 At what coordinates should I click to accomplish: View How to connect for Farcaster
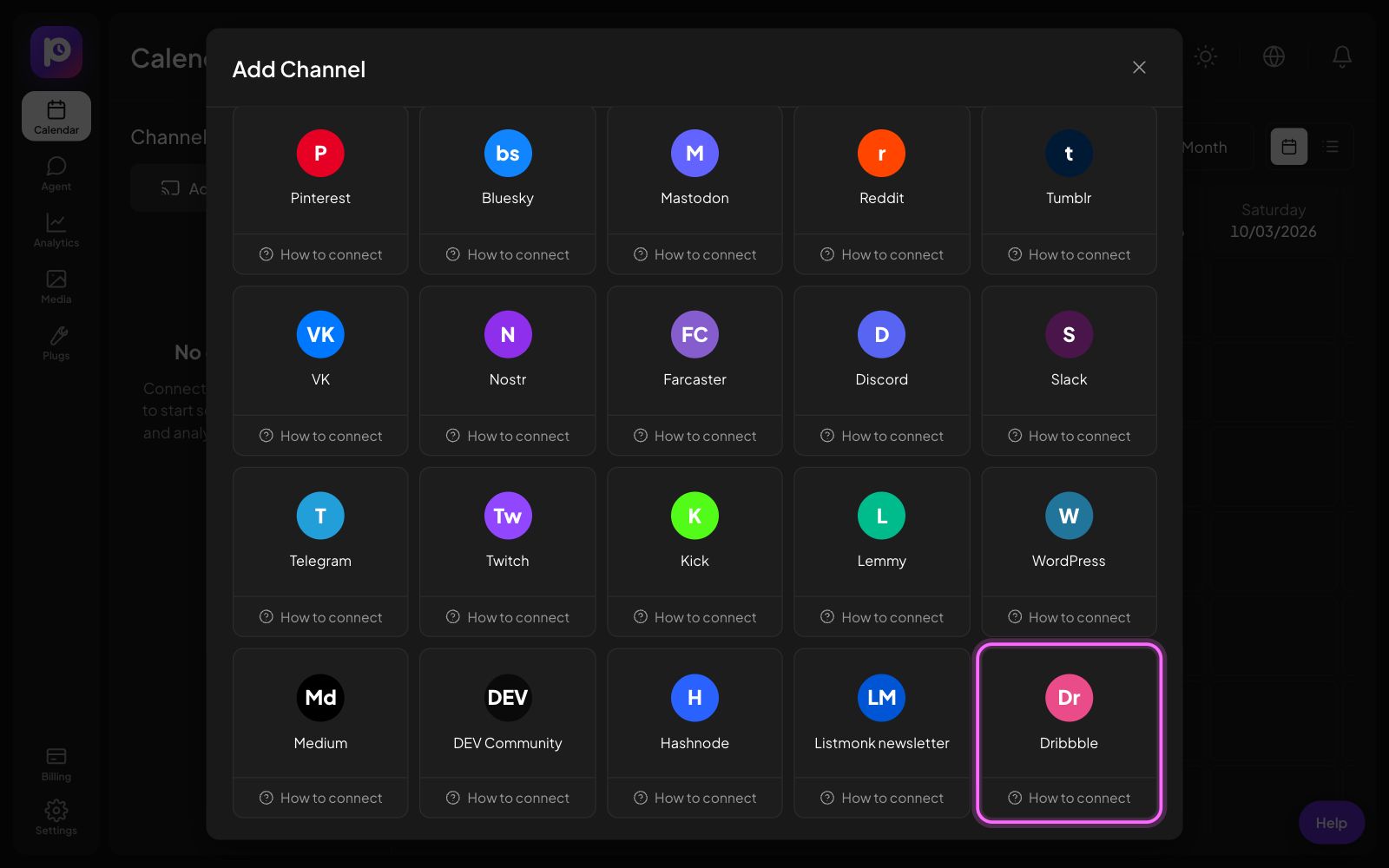[694, 436]
